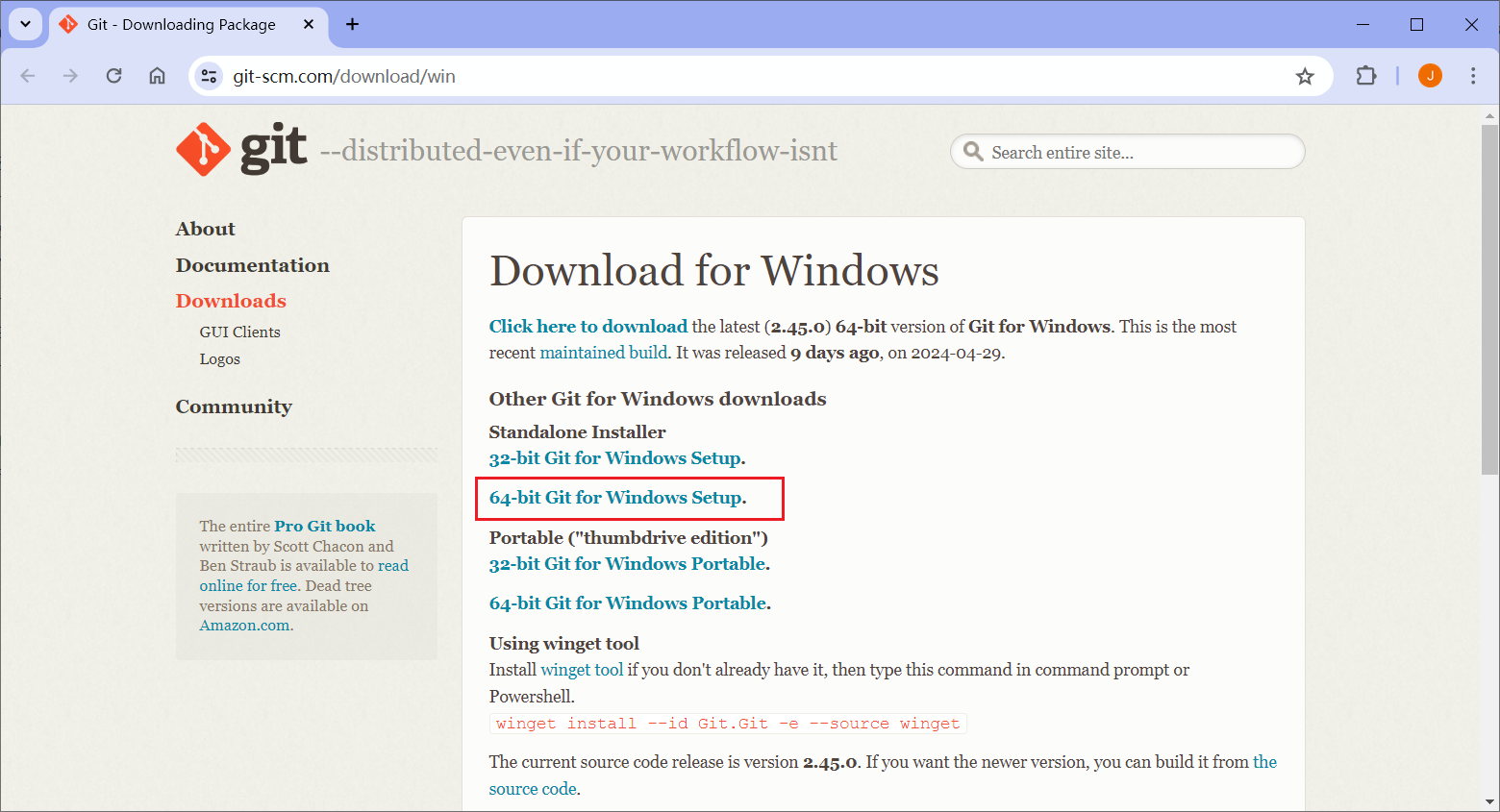Viewport: 1500px width, 812px height.
Task: Open Chrome three-dot menu
Action: click(1473, 76)
